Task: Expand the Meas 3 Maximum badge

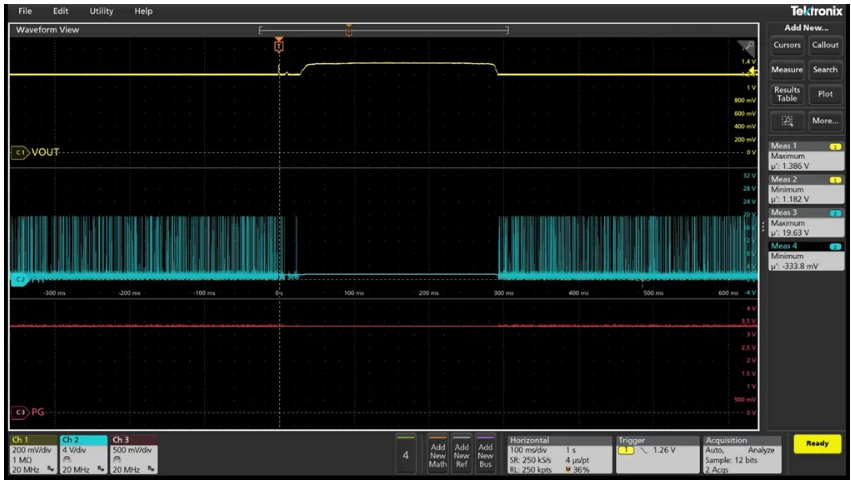Action: (x=805, y=224)
